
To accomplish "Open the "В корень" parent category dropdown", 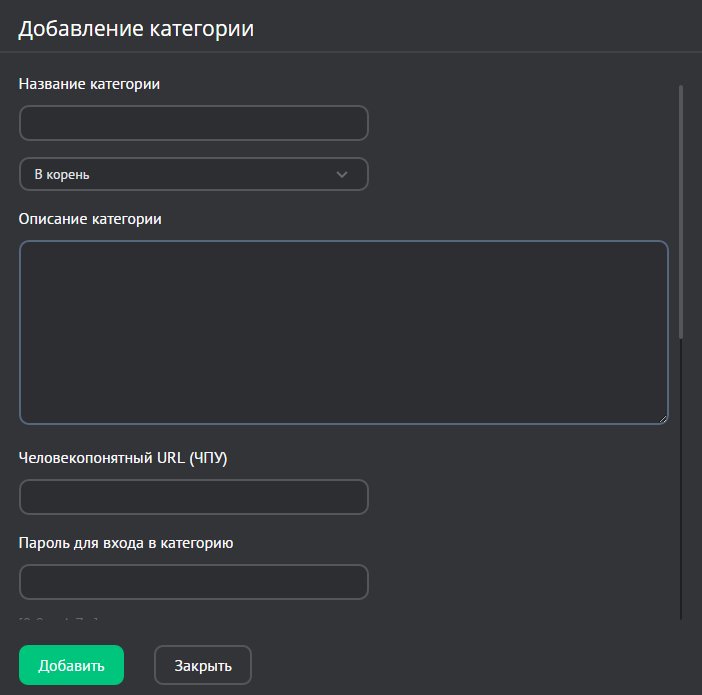I will (x=180, y=174).
